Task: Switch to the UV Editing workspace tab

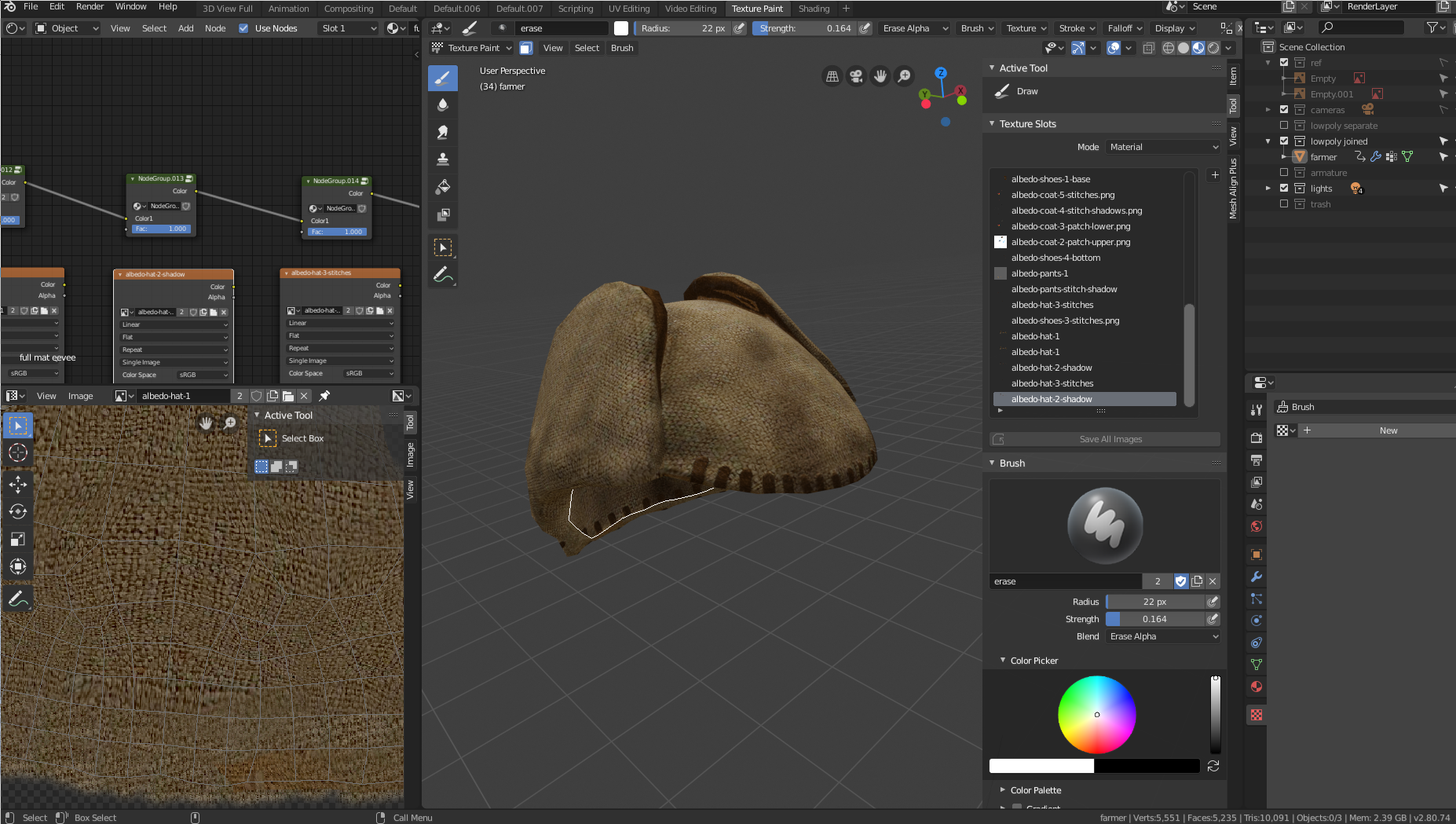Action: pyautogui.click(x=629, y=9)
